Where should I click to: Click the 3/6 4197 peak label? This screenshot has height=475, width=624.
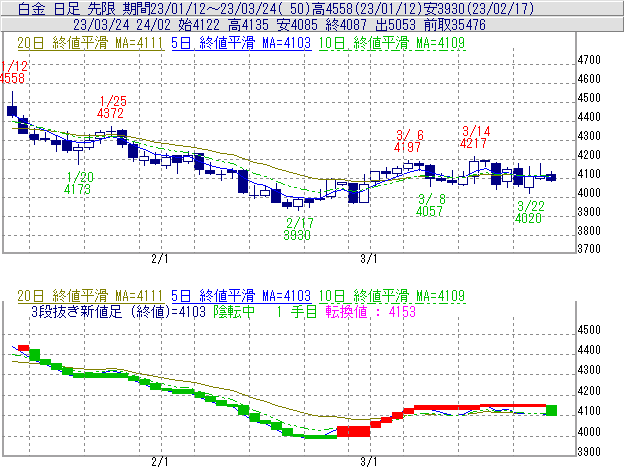[408, 141]
